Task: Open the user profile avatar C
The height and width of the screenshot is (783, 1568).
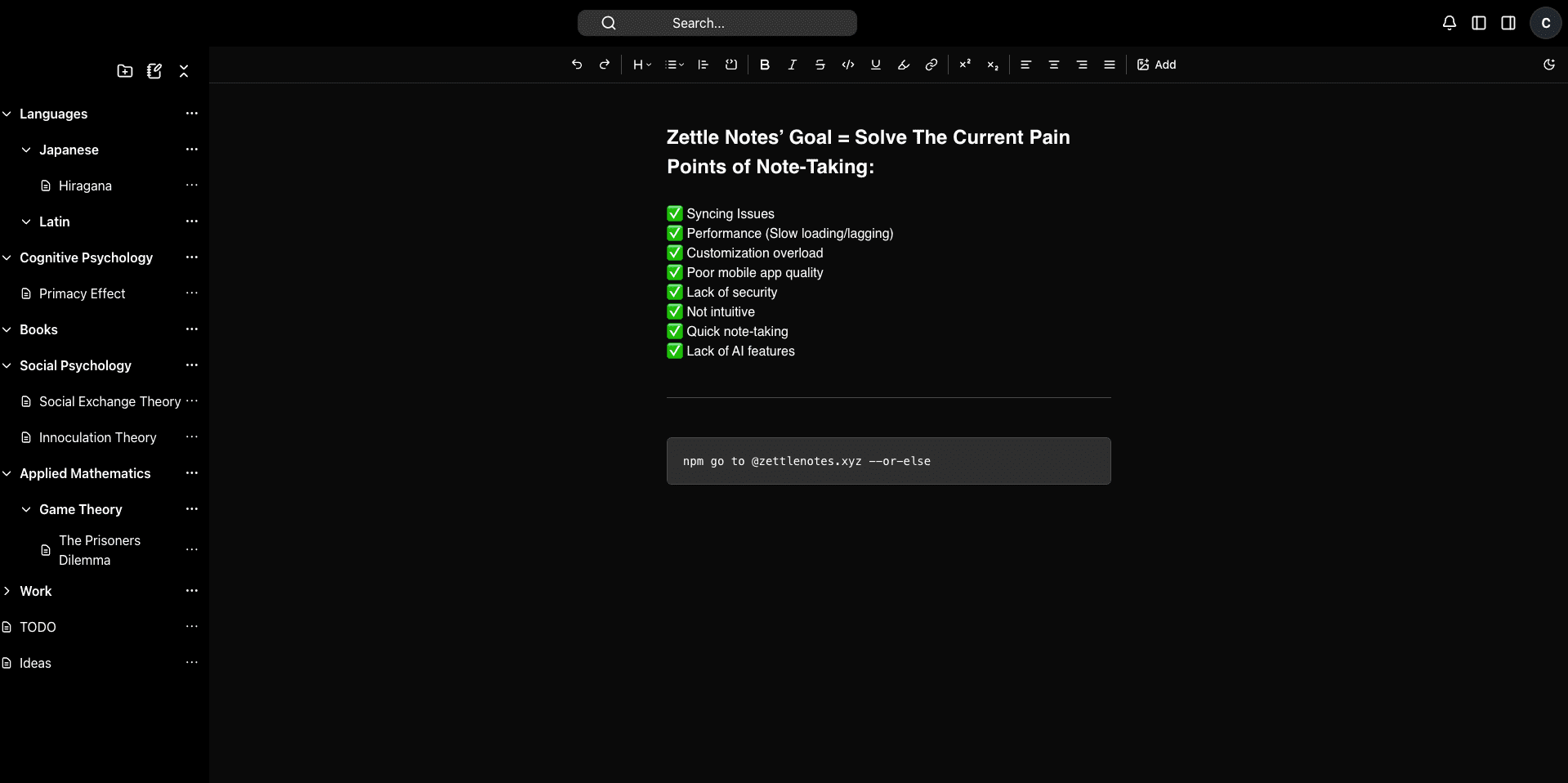Action: (x=1546, y=23)
